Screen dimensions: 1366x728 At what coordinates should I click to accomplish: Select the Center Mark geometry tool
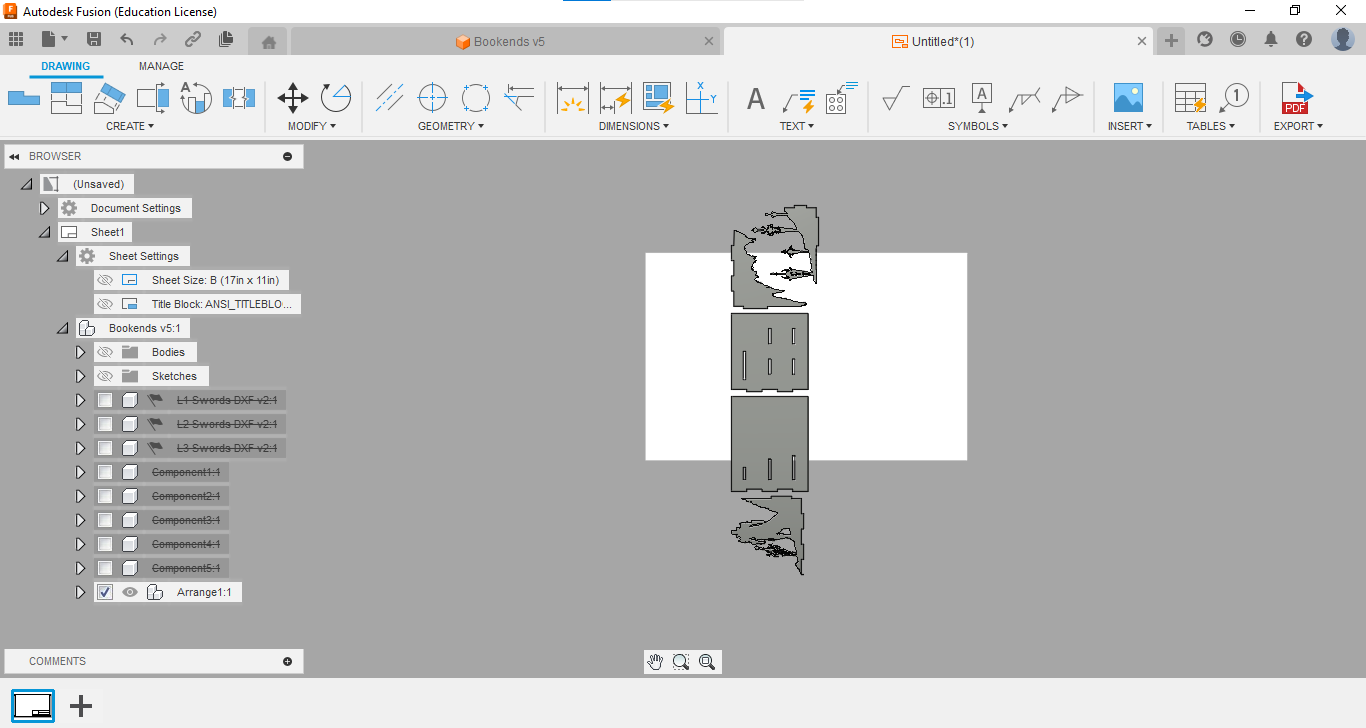pyautogui.click(x=432, y=98)
